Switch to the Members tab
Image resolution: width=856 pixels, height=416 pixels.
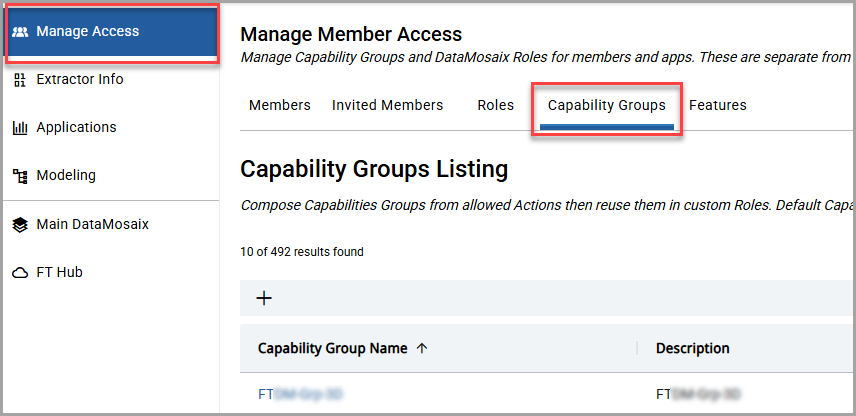coord(279,105)
